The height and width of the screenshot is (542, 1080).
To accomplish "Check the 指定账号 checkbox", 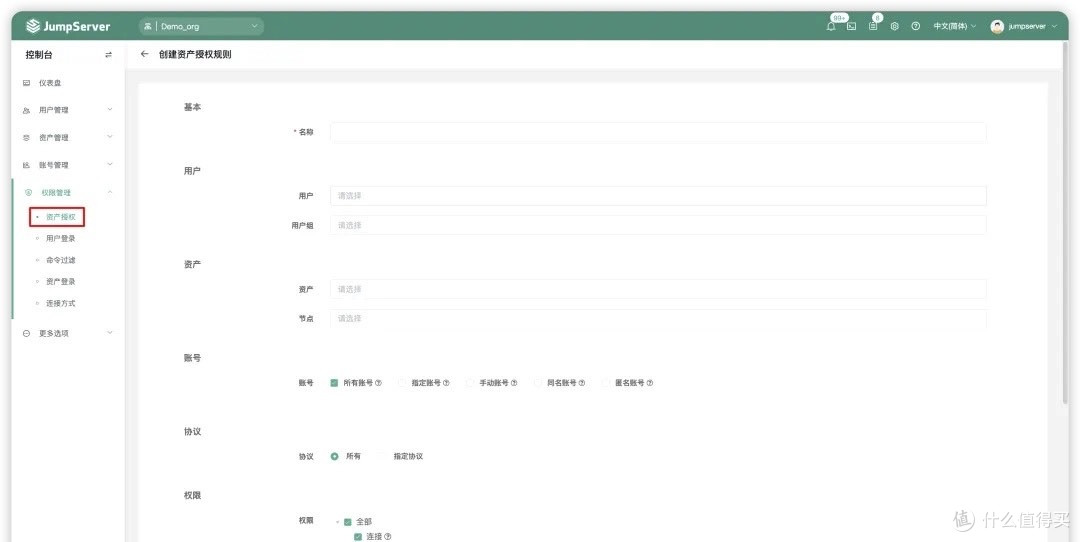I will click(x=402, y=383).
